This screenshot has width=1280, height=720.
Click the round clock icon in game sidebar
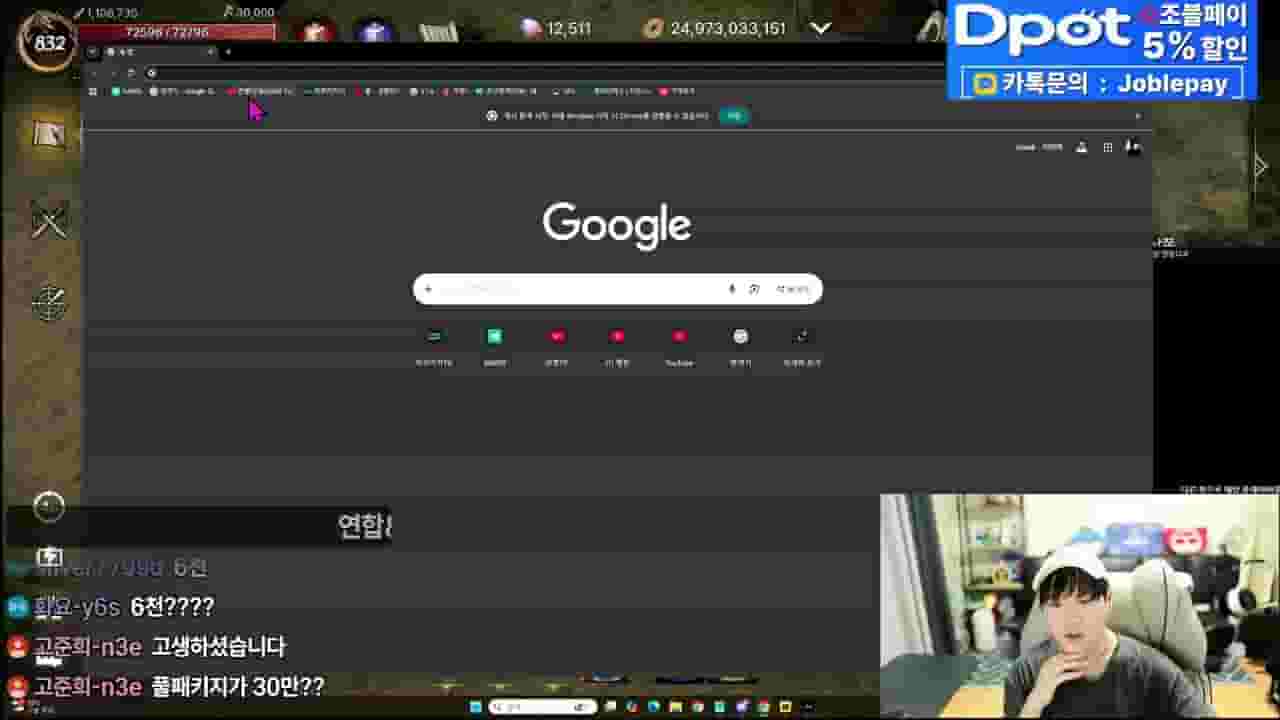click(49, 508)
